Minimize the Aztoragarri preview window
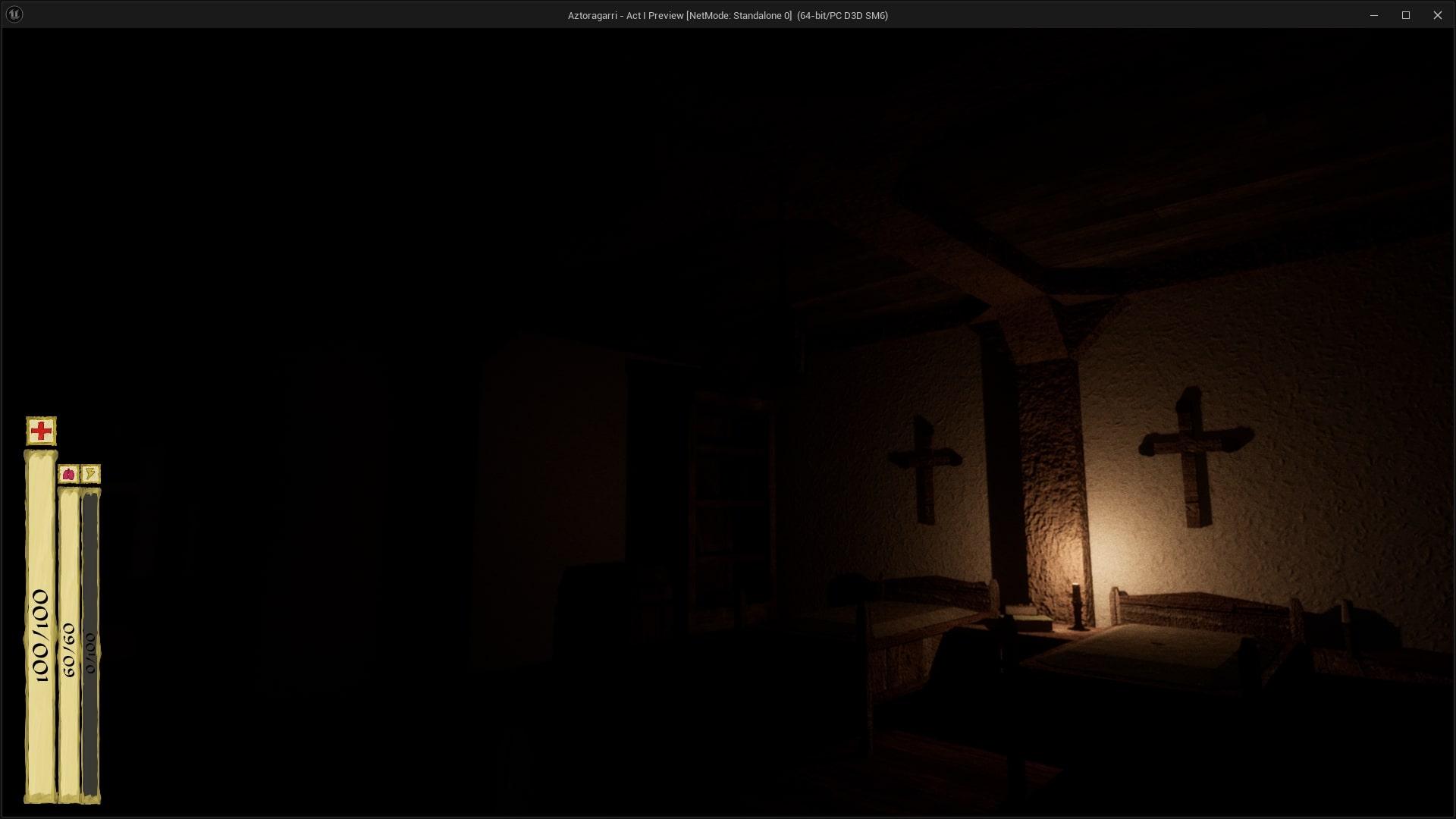This screenshot has width=1456, height=819. coord(1373,15)
